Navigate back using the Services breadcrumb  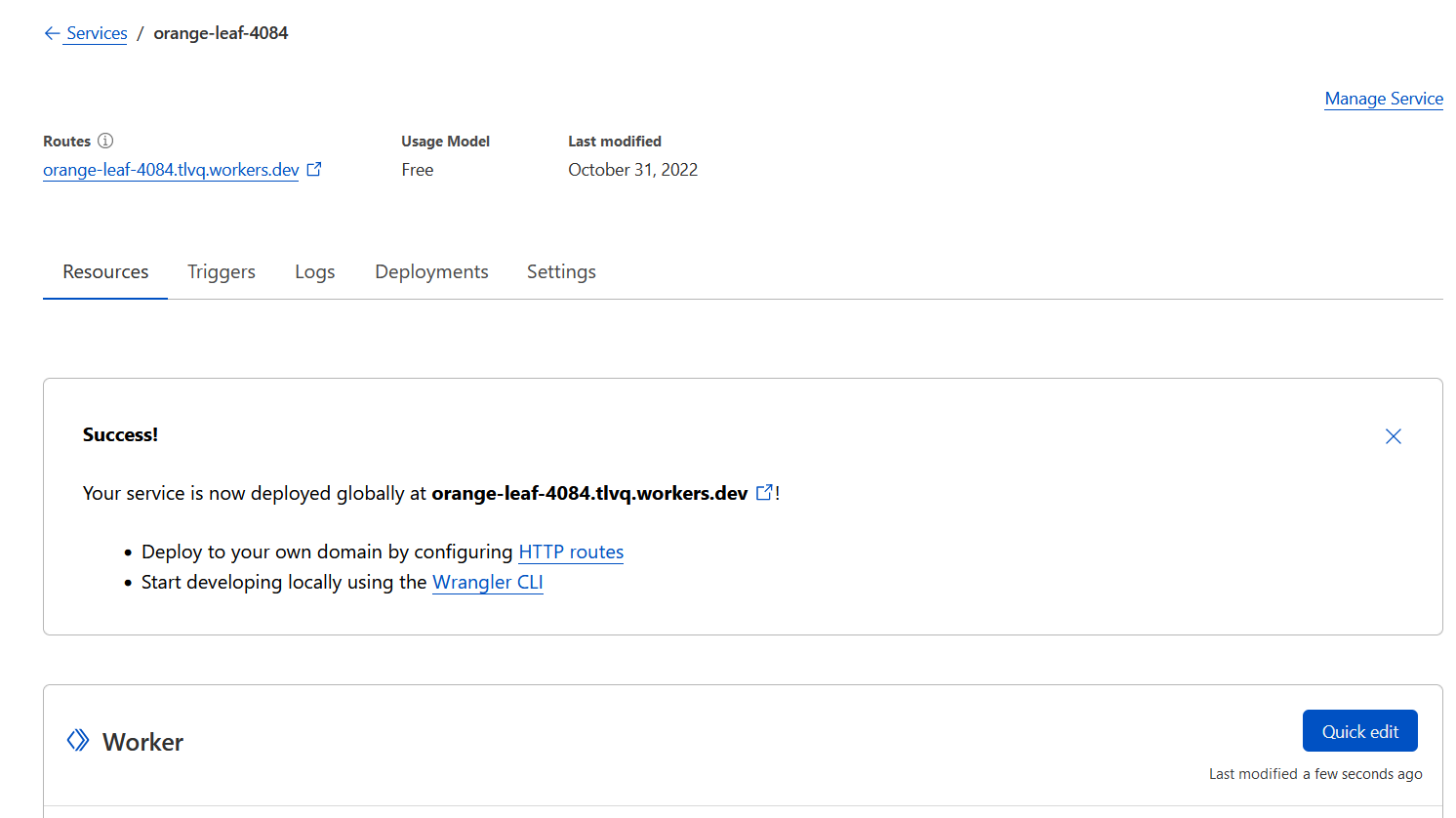96,32
